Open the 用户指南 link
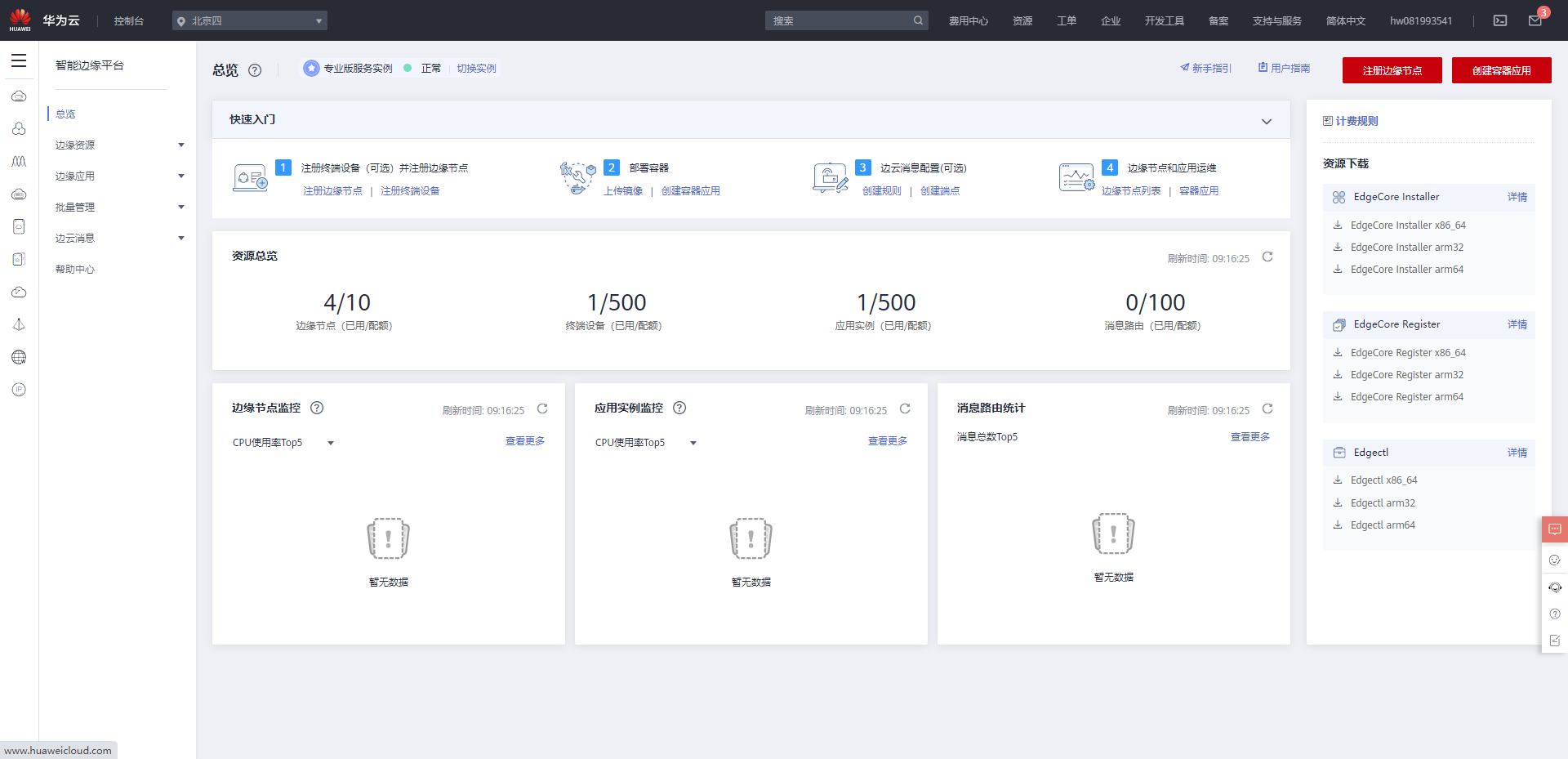This screenshot has height=759, width=1568. [1285, 69]
